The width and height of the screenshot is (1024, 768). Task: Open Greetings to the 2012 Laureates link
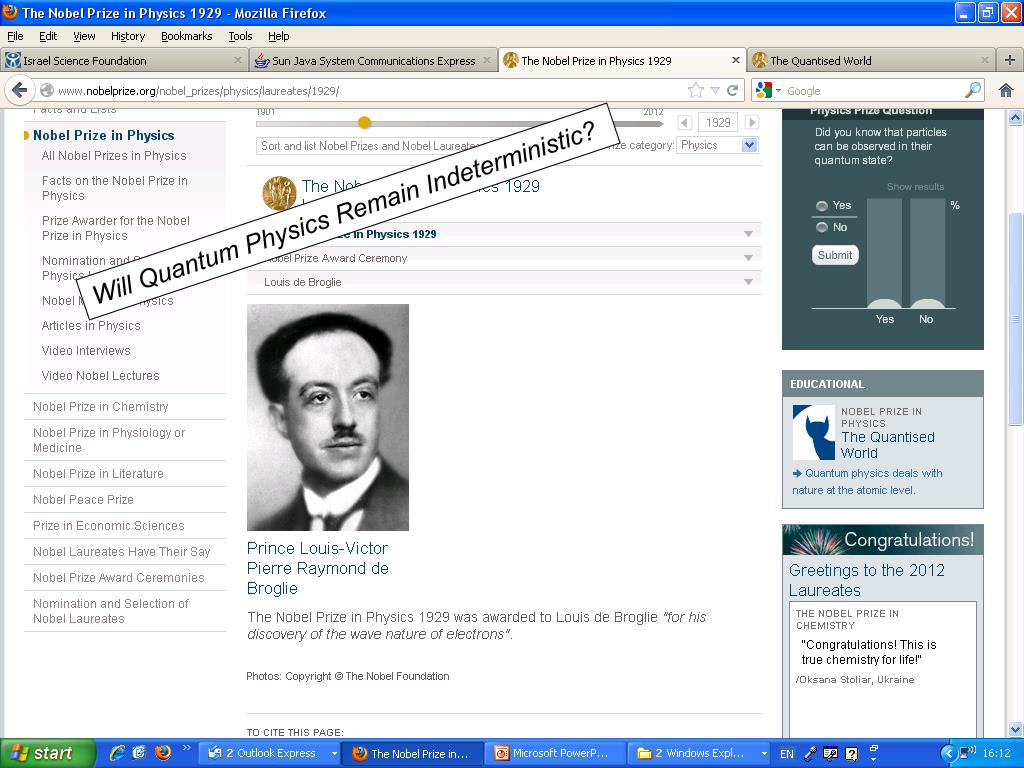click(x=867, y=580)
